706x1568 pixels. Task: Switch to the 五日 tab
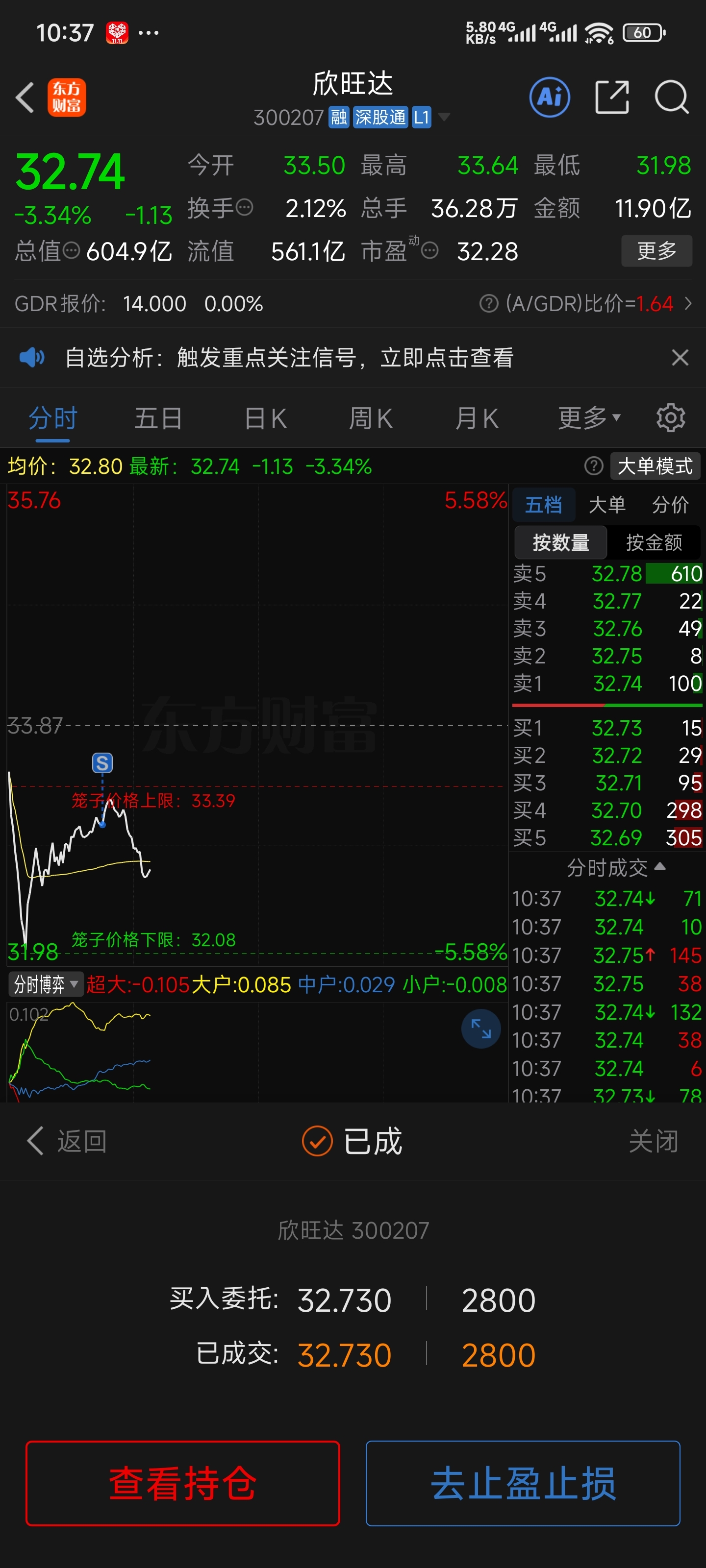(158, 419)
